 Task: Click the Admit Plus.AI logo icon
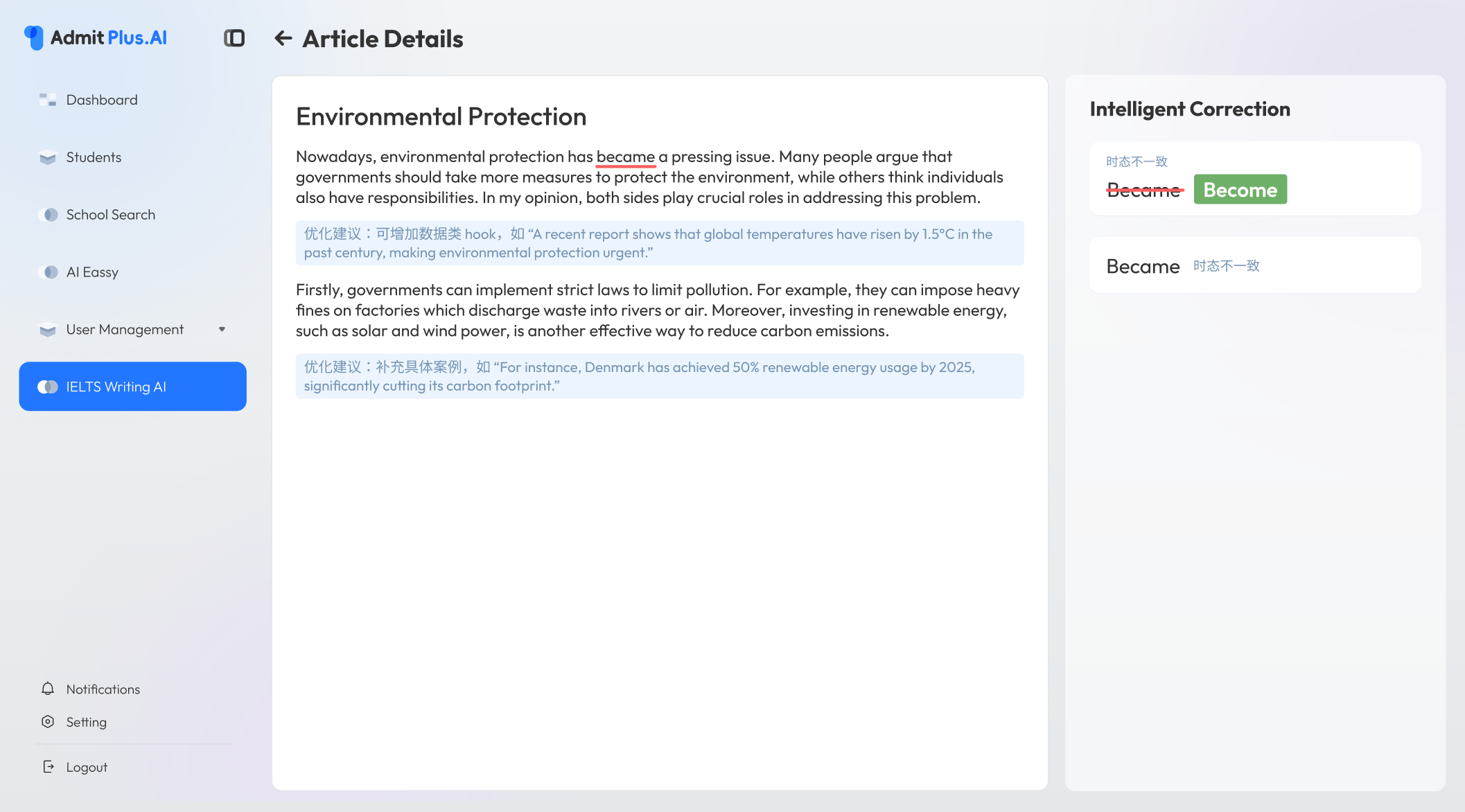(33, 37)
